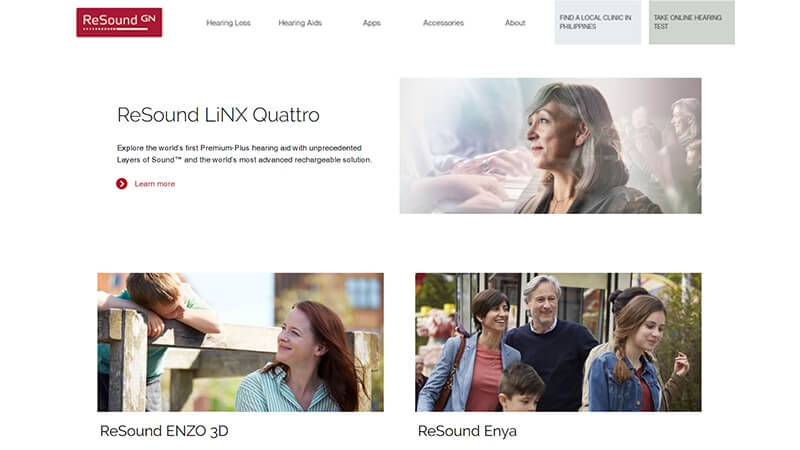
Task: Follow the Learn more link
Action: [155, 184]
